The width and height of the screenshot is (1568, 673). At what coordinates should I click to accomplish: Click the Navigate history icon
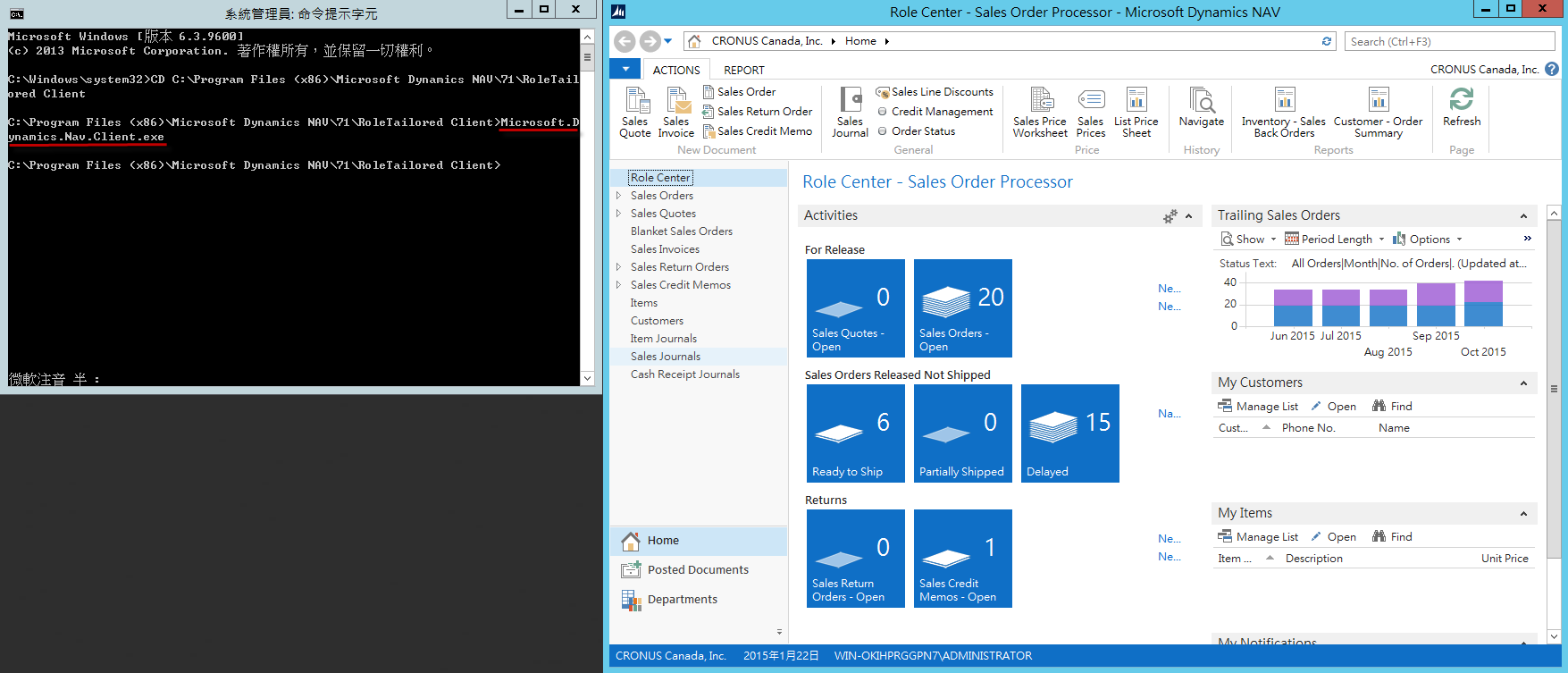pyautogui.click(x=1202, y=107)
